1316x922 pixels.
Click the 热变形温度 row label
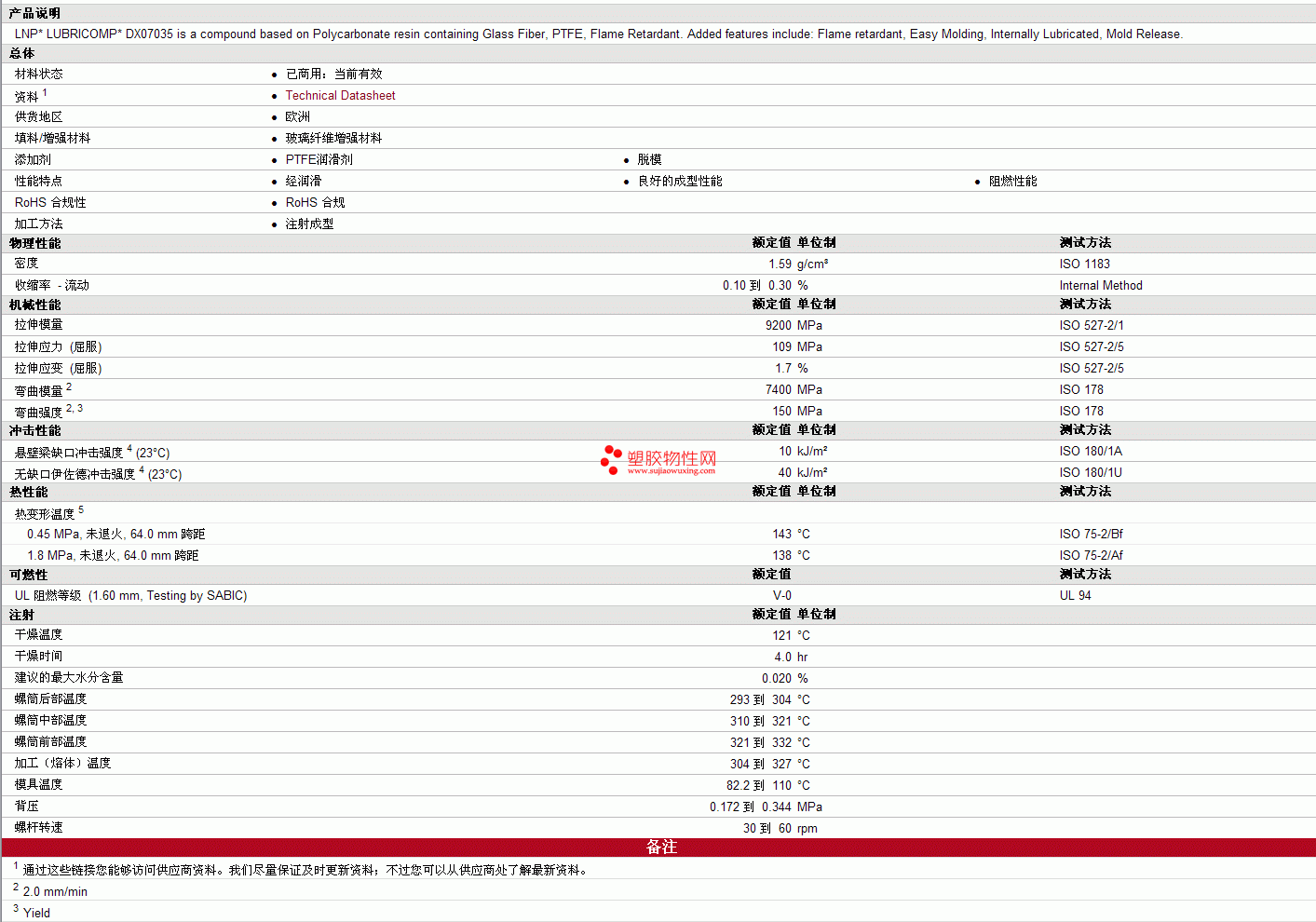coord(45,514)
